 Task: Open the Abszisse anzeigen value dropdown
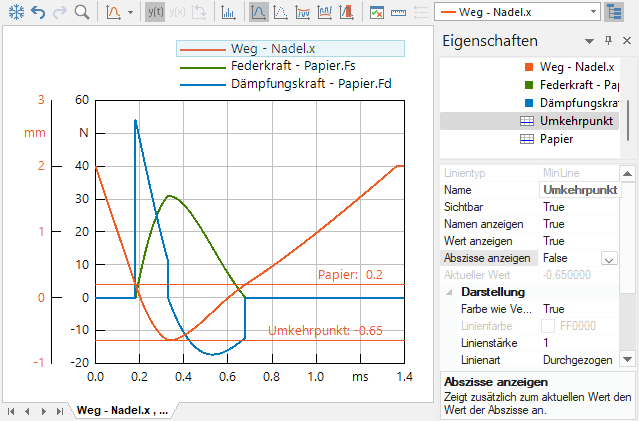(609, 258)
